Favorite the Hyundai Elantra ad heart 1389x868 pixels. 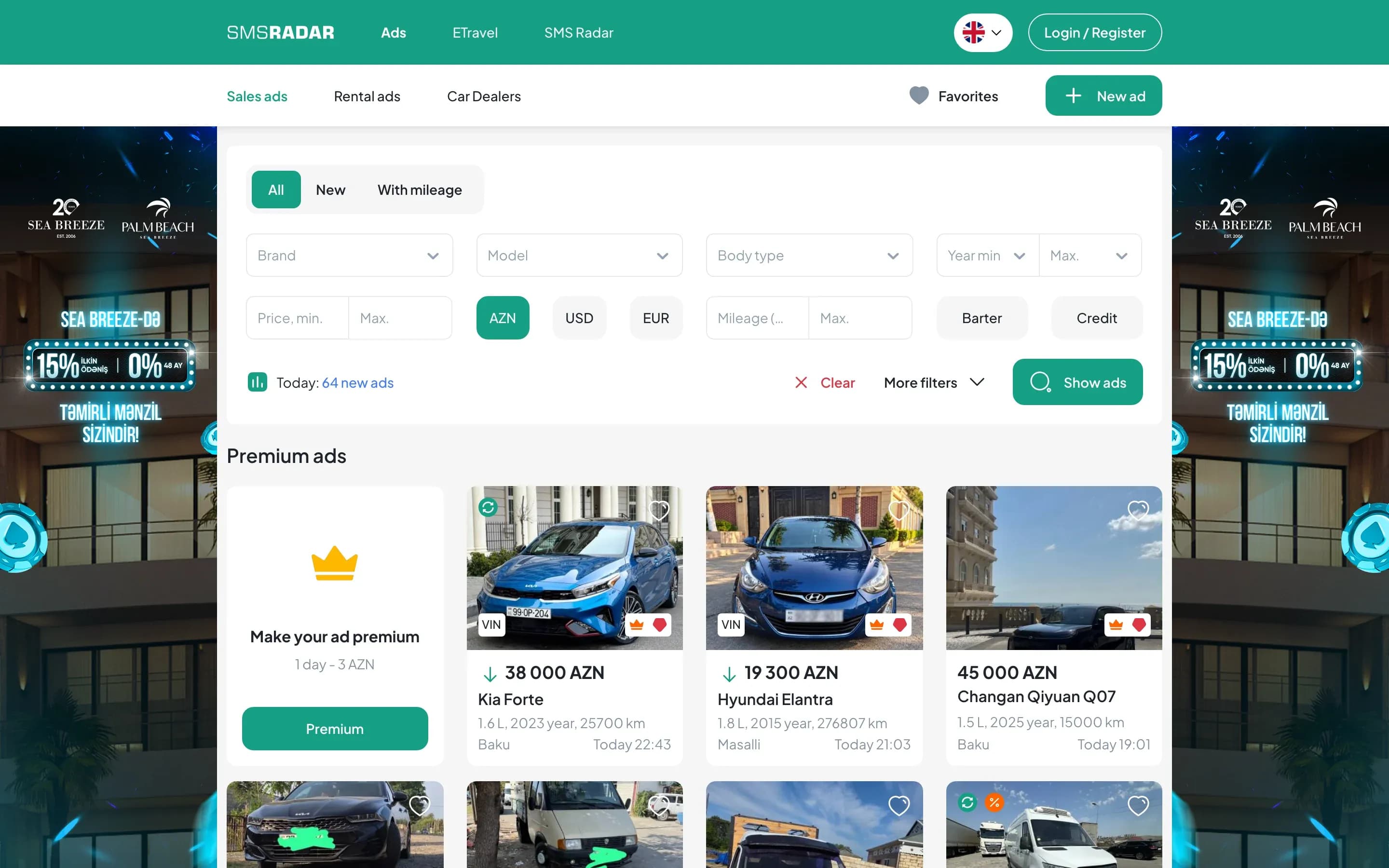899,510
